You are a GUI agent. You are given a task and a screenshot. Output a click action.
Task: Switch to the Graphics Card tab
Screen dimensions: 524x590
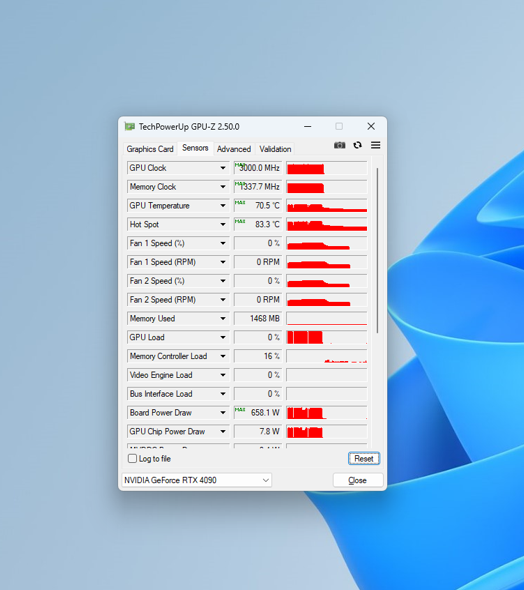coord(150,149)
